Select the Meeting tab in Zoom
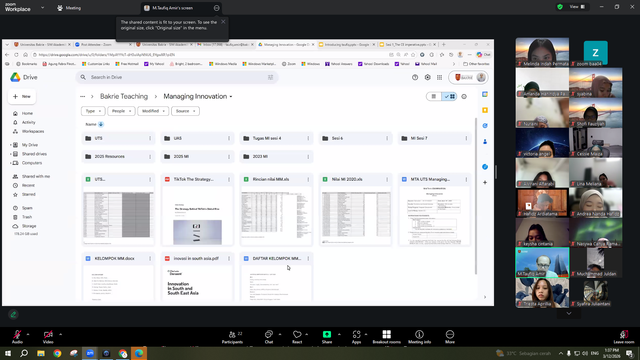 [x=69, y=8]
